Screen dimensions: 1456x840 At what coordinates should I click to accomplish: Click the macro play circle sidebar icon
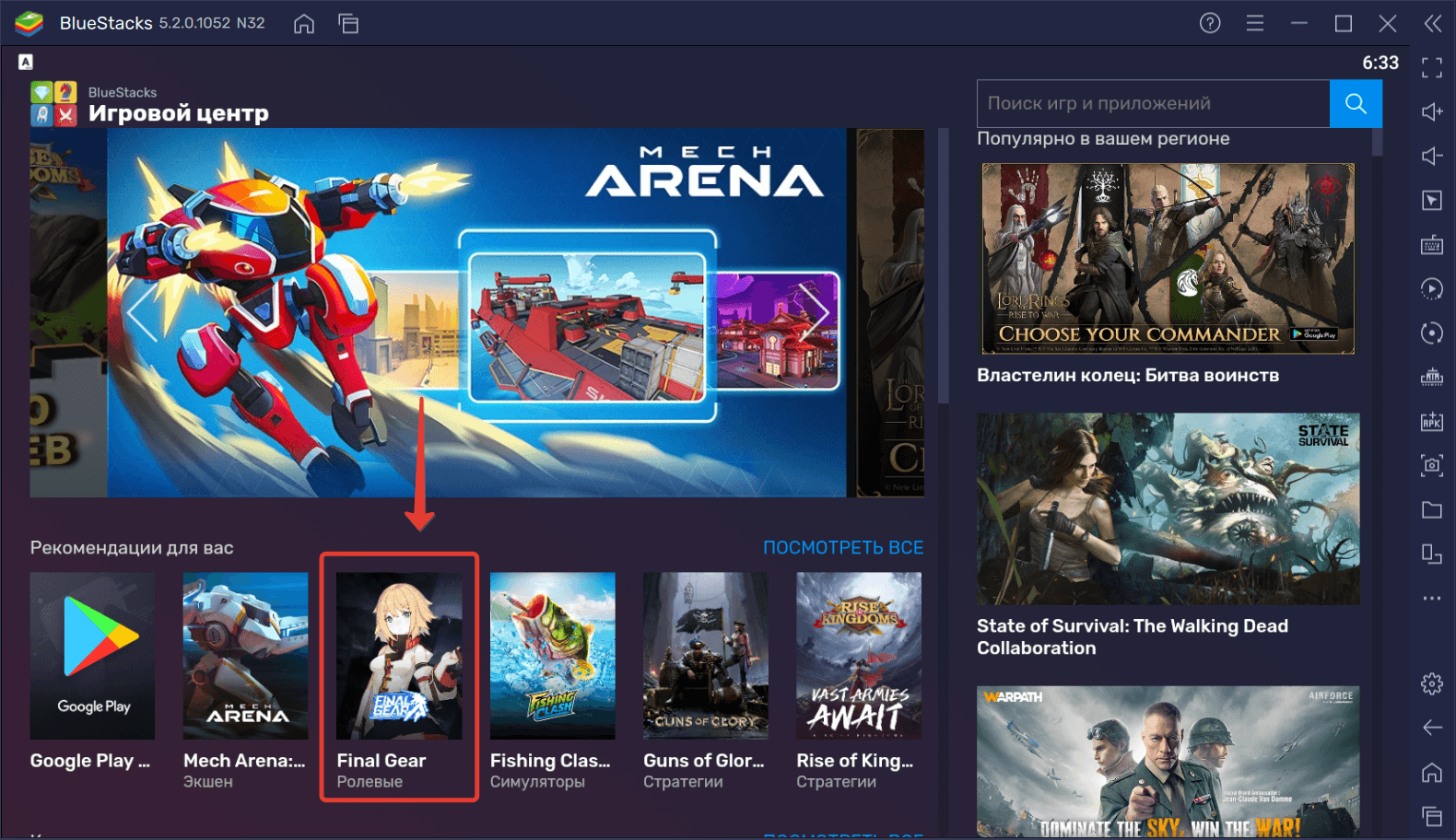click(1432, 288)
